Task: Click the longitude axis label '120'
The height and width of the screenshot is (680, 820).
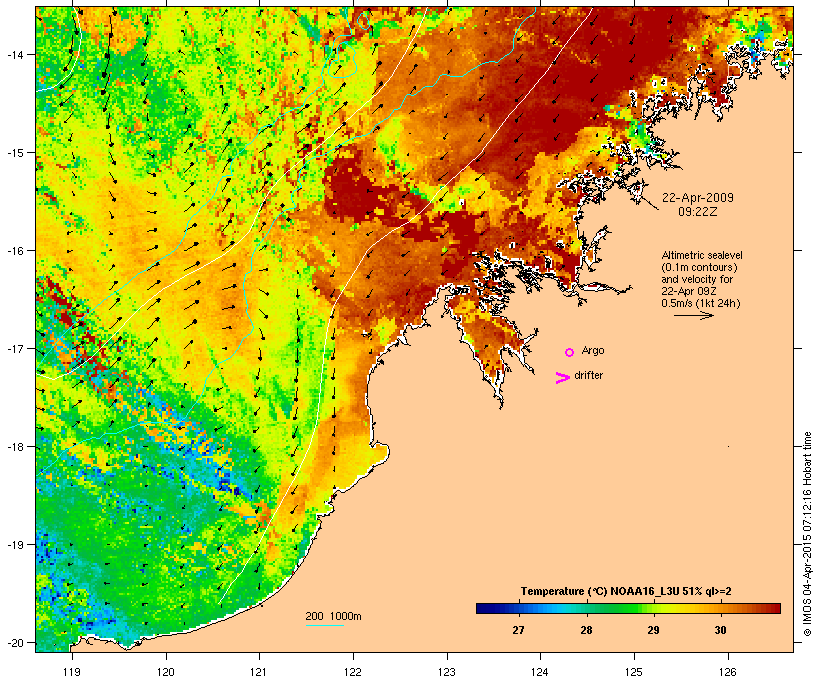Action: coord(166,672)
